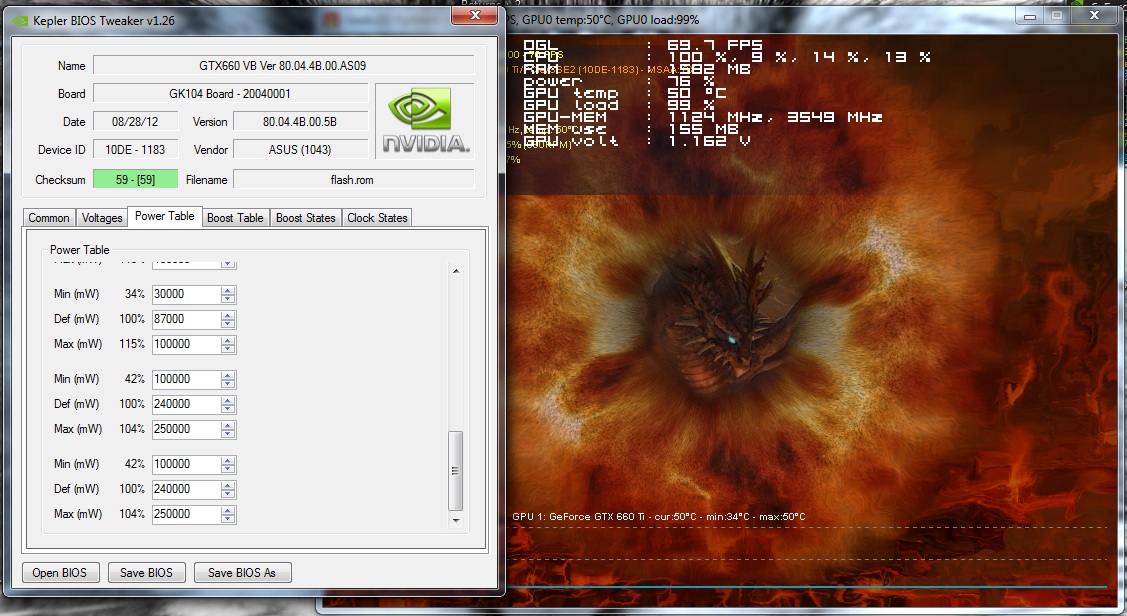The image size is (1127, 616).
Task: Click the scroll down arrow in Power Table
Action: pyautogui.click(x=456, y=520)
